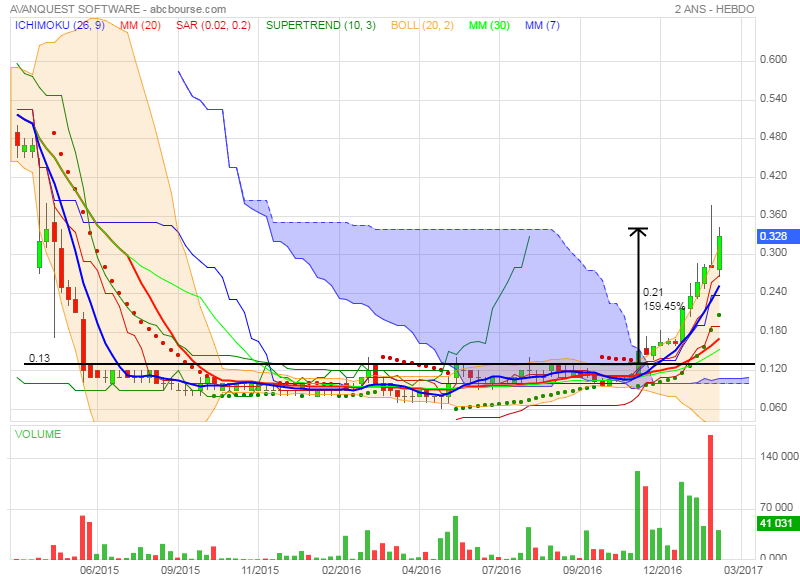800x580 pixels.
Task: Click the 0.540 price axis value
Action: 773,98
